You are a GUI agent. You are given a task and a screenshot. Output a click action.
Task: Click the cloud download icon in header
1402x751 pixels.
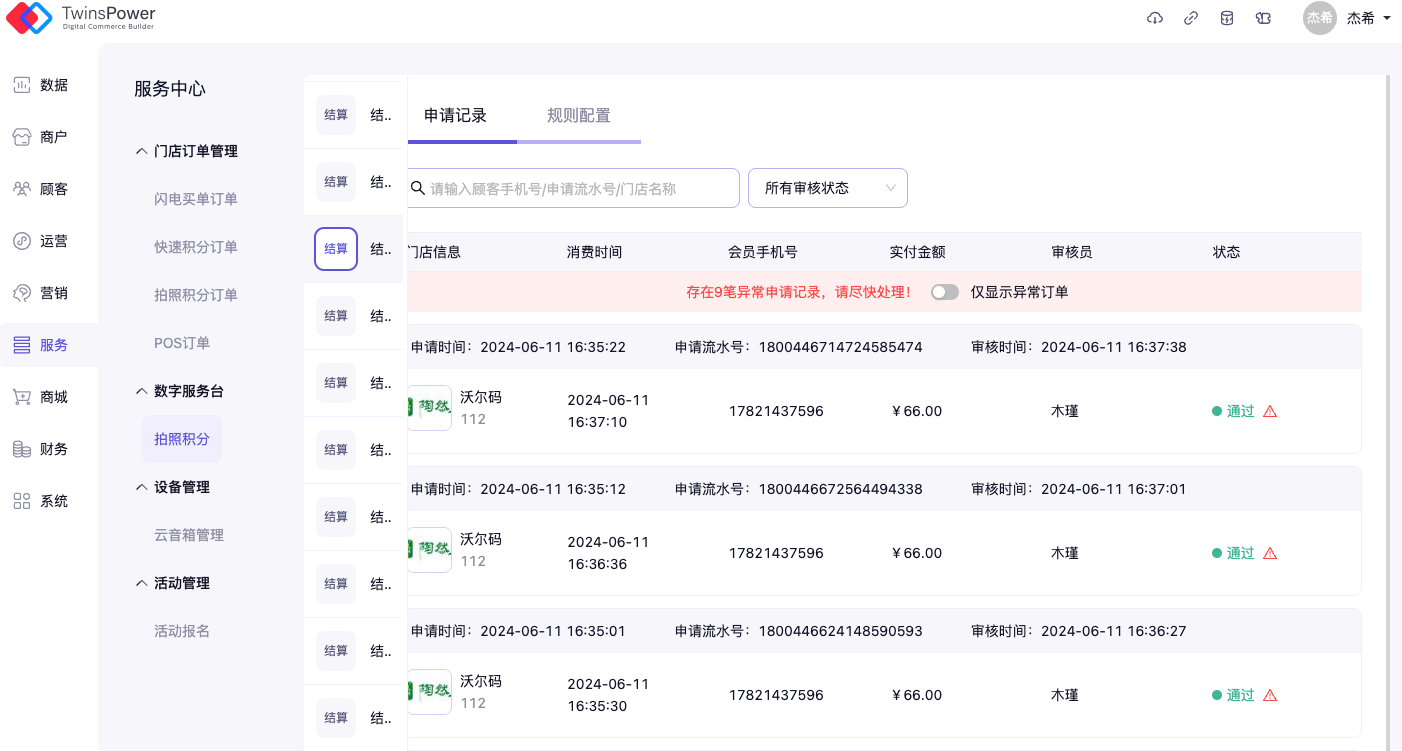[1155, 18]
